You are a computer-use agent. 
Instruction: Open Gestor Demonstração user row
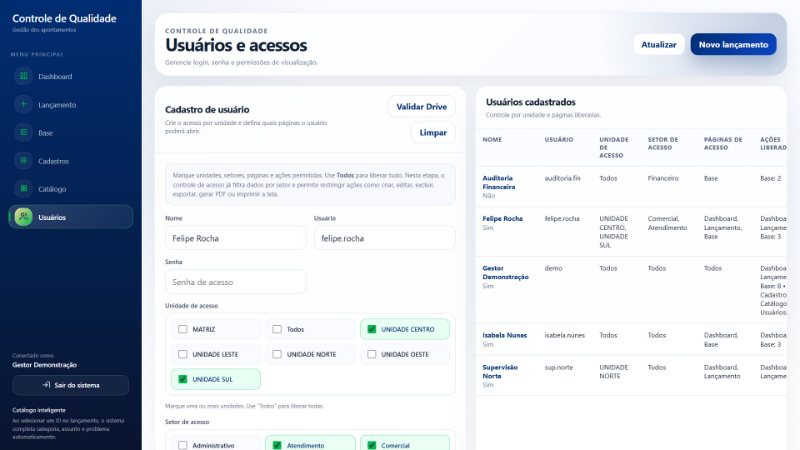(505, 272)
